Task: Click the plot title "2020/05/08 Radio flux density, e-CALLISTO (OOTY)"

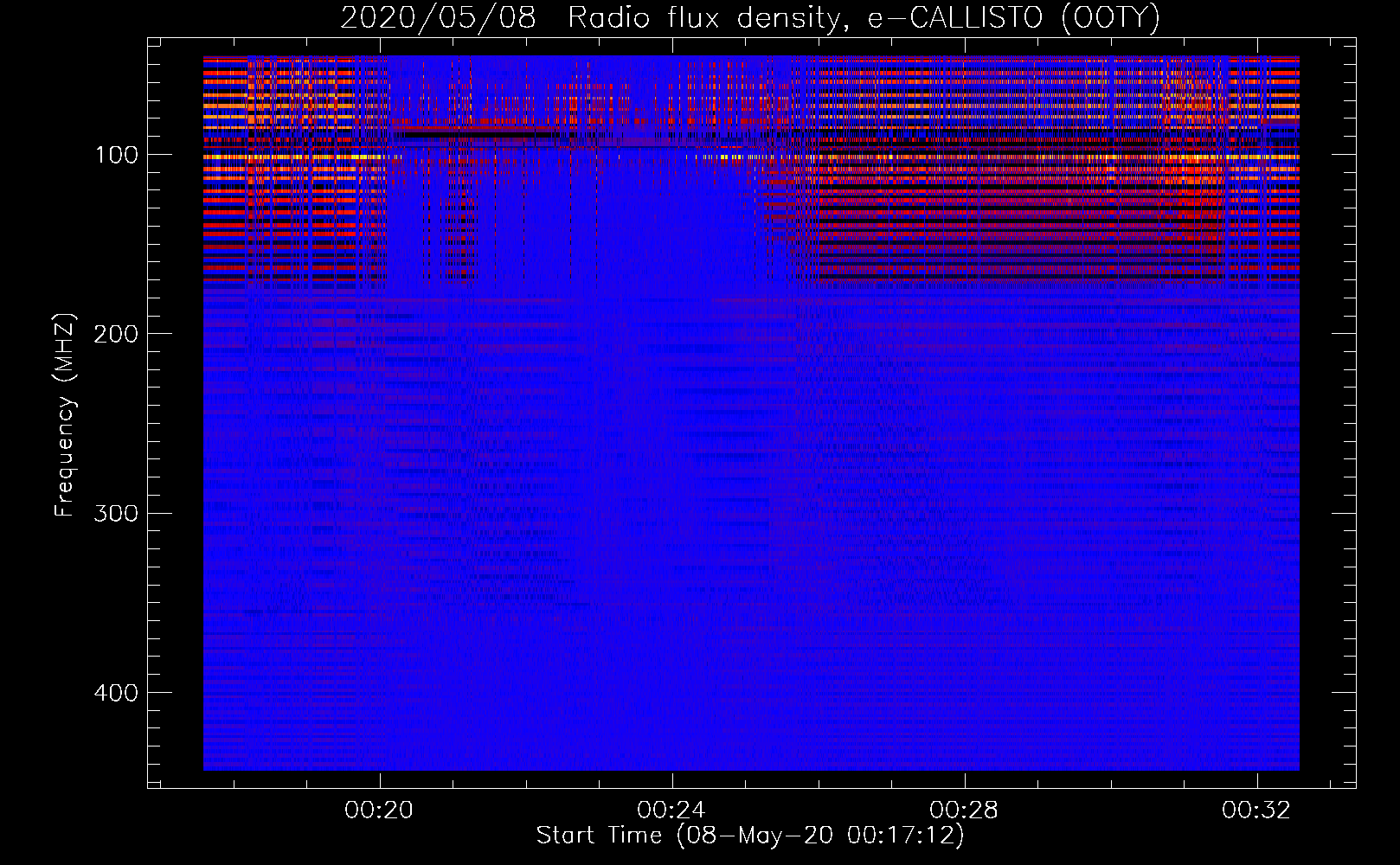Action: (750, 17)
